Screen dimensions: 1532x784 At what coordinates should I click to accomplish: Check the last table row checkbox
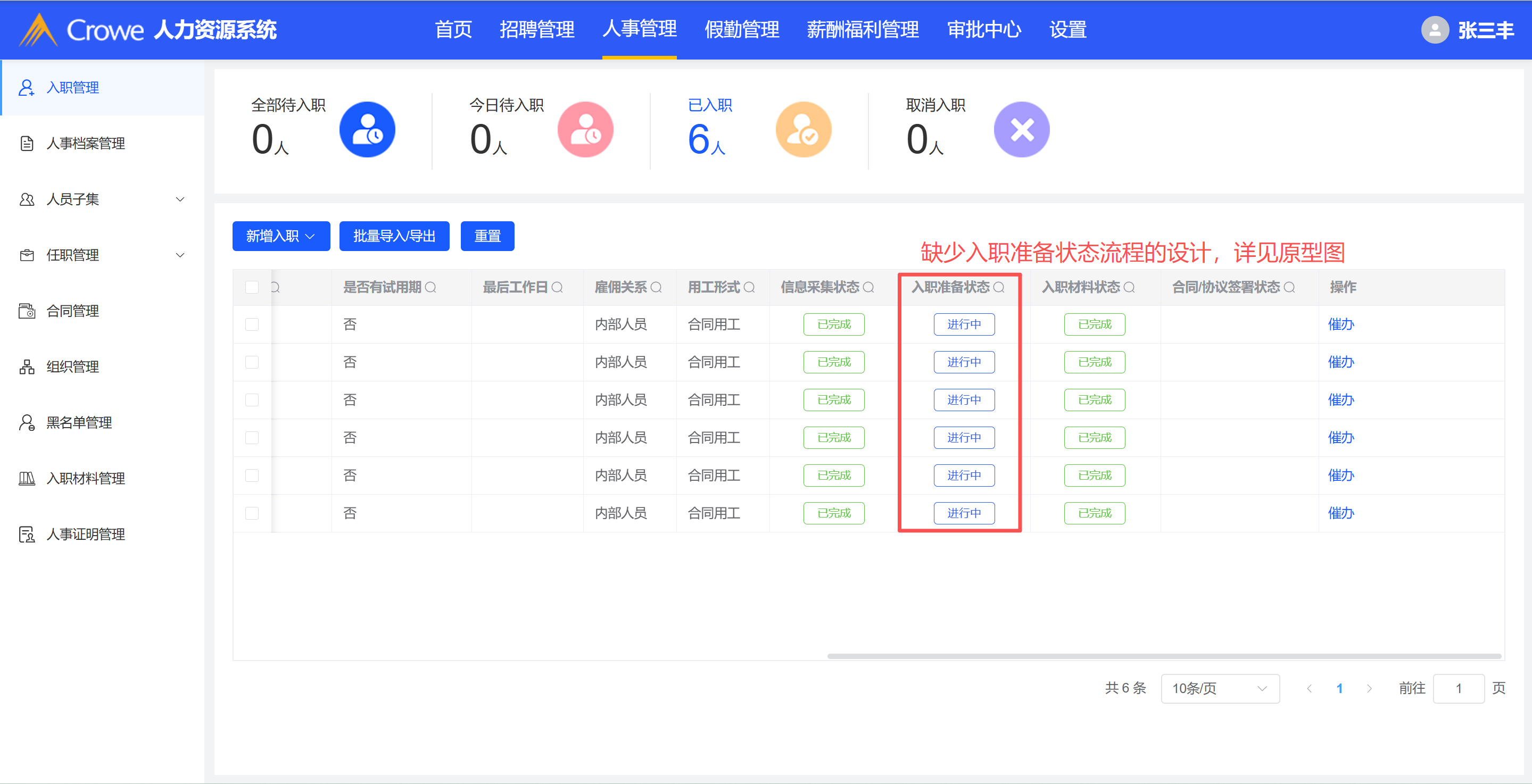252,513
